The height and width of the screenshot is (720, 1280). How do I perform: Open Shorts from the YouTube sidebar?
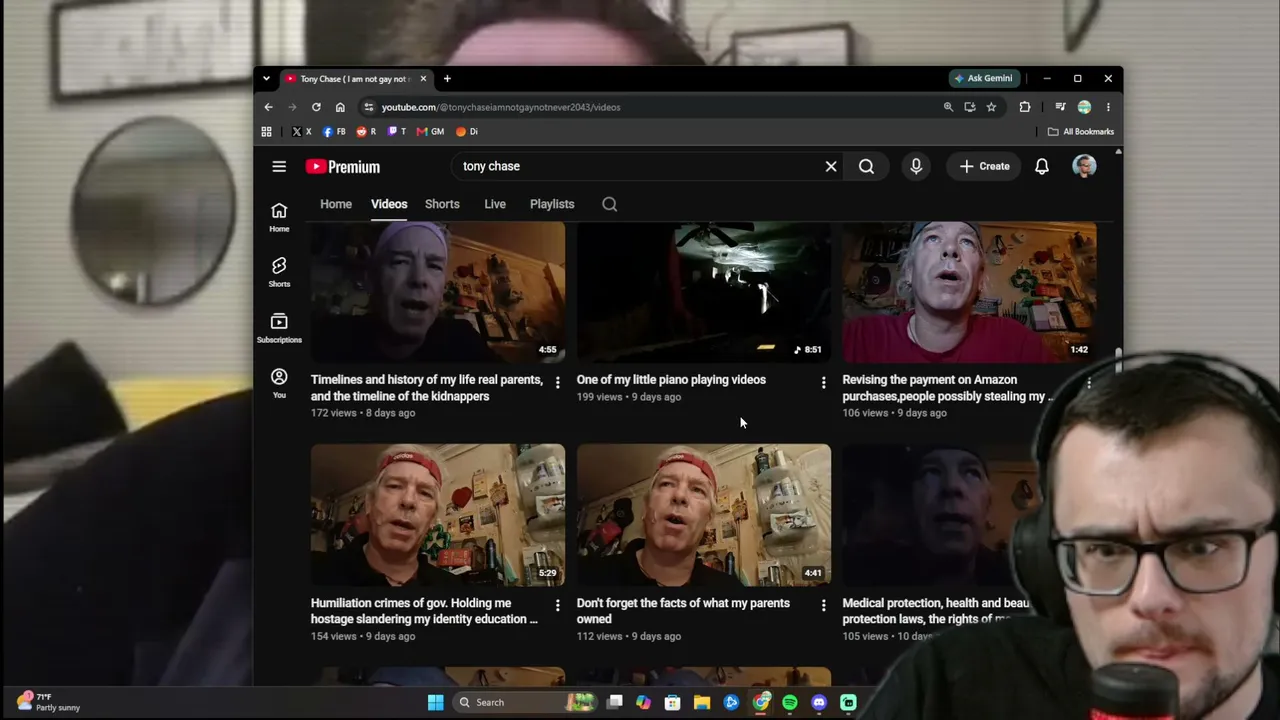point(279,271)
